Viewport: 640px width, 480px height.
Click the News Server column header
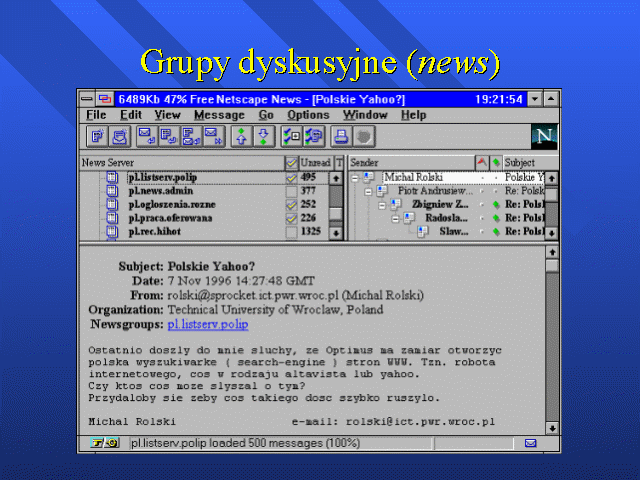(x=182, y=163)
